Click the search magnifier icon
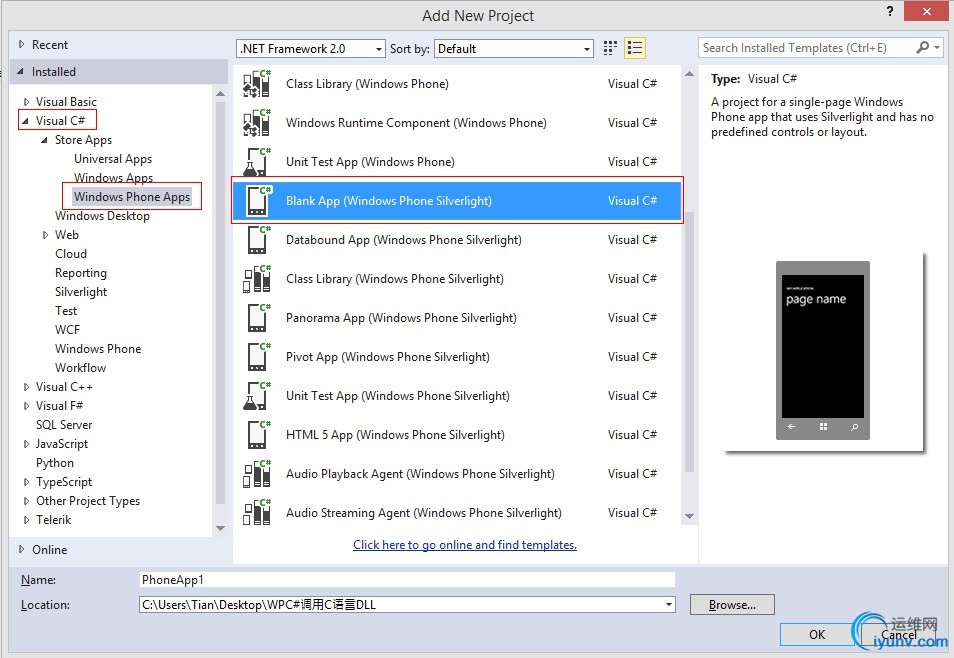 click(922, 47)
